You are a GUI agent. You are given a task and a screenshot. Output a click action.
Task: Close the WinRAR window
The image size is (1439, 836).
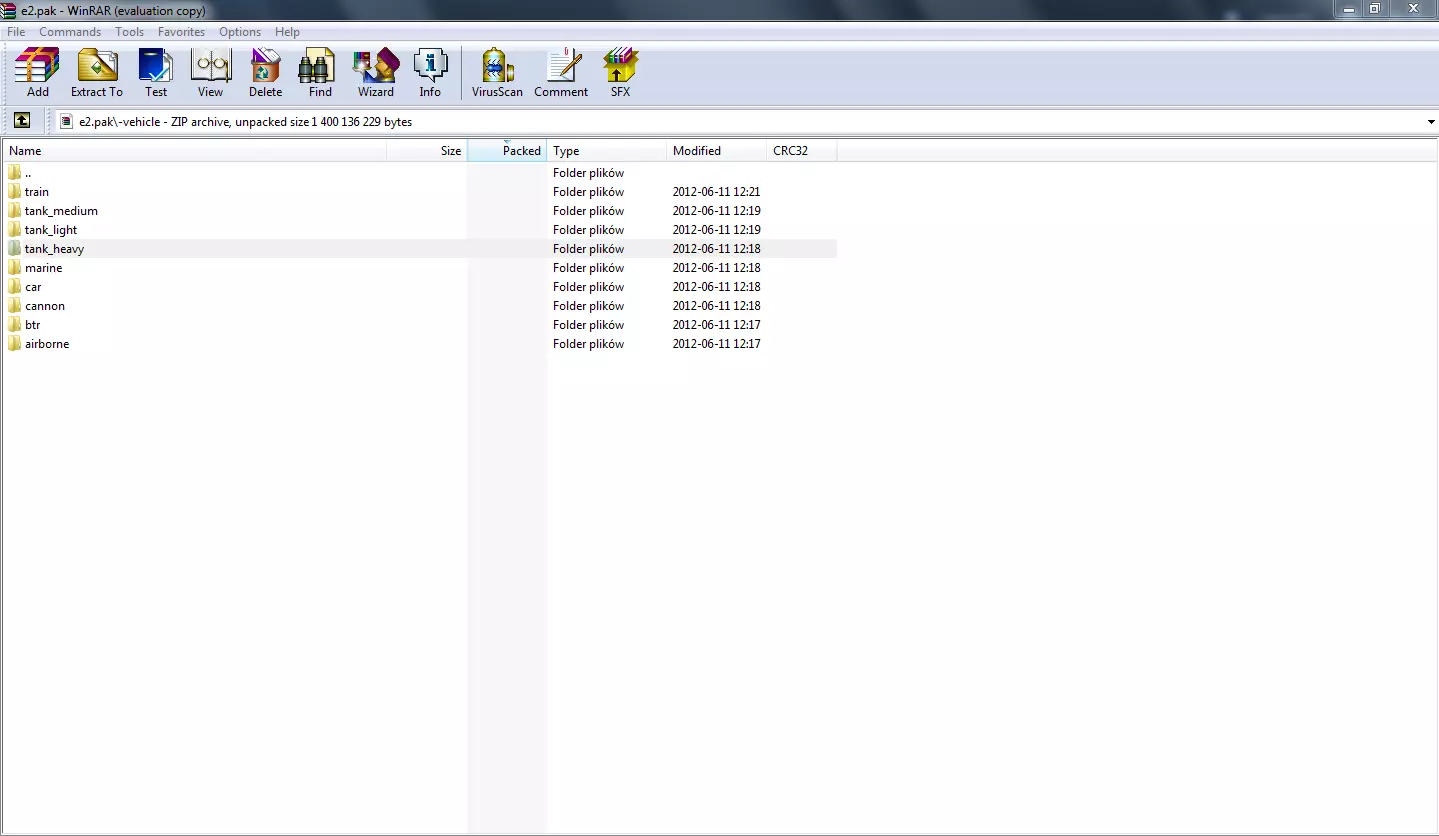1413,9
